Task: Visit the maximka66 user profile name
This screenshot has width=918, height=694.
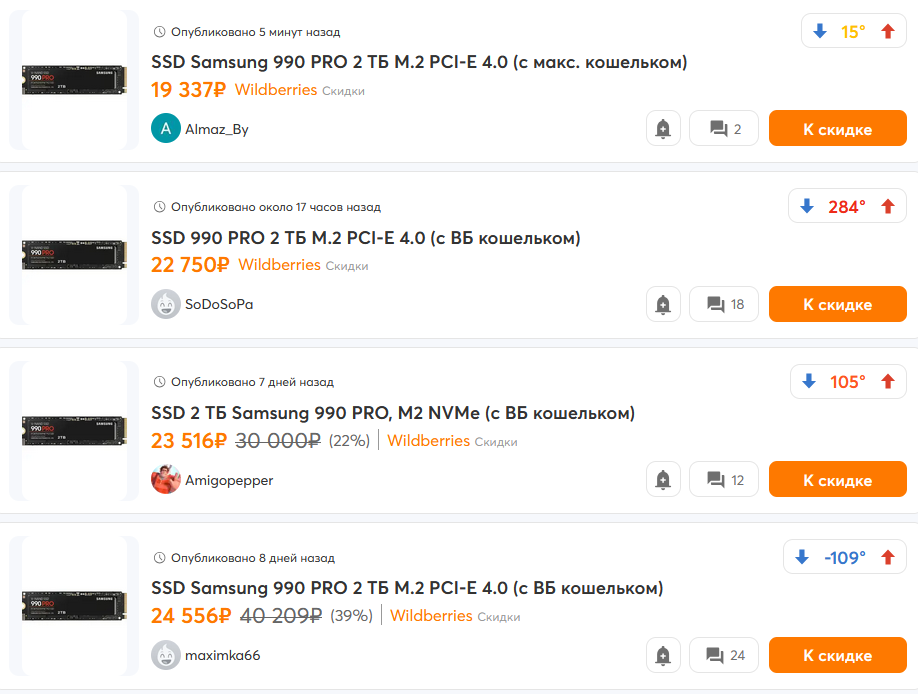Action: [x=223, y=656]
